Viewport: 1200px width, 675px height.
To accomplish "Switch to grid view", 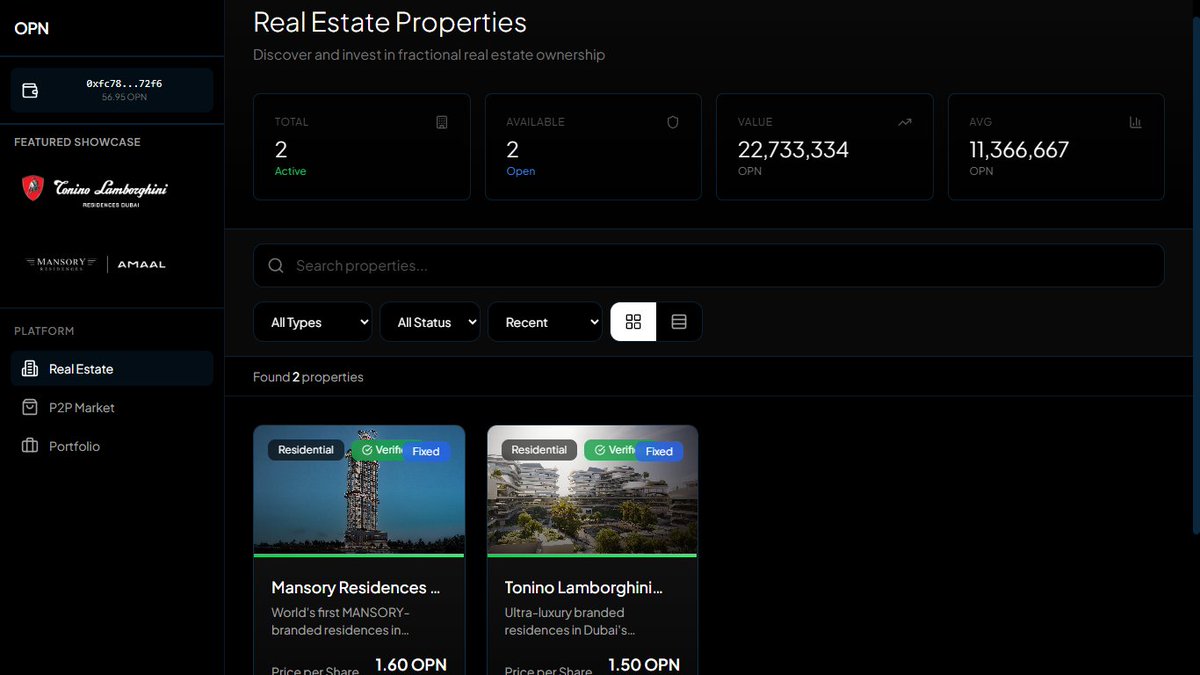I will coord(633,322).
